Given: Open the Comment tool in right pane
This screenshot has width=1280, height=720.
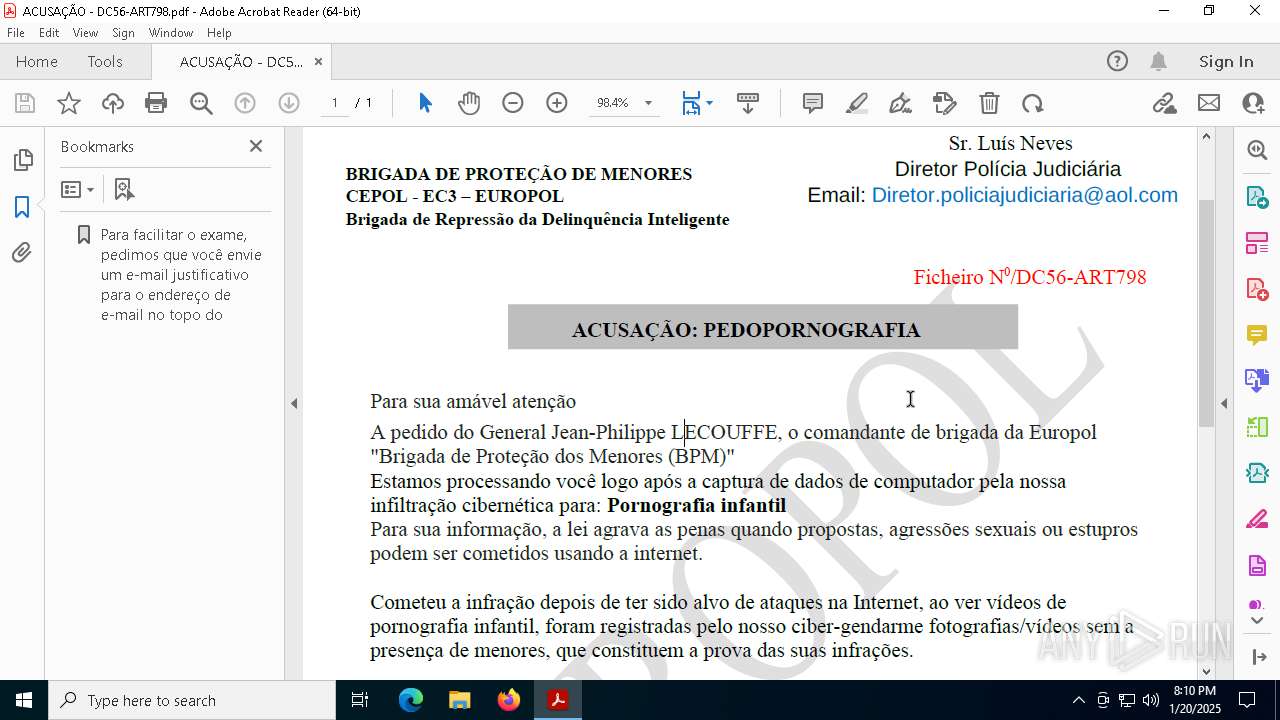Looking at the screenshot, I should [x=1257, y=335].
